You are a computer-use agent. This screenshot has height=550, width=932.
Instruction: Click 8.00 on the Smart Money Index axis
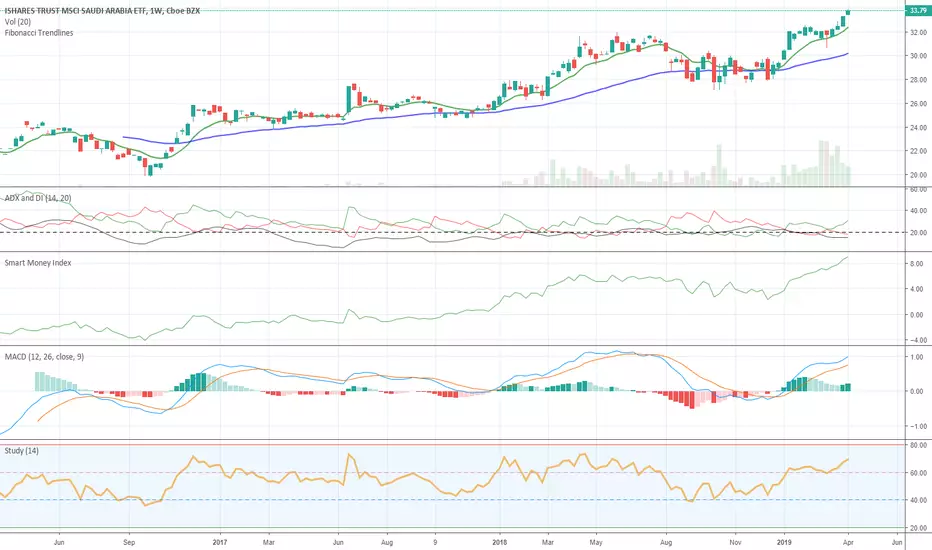coord(917,263)
